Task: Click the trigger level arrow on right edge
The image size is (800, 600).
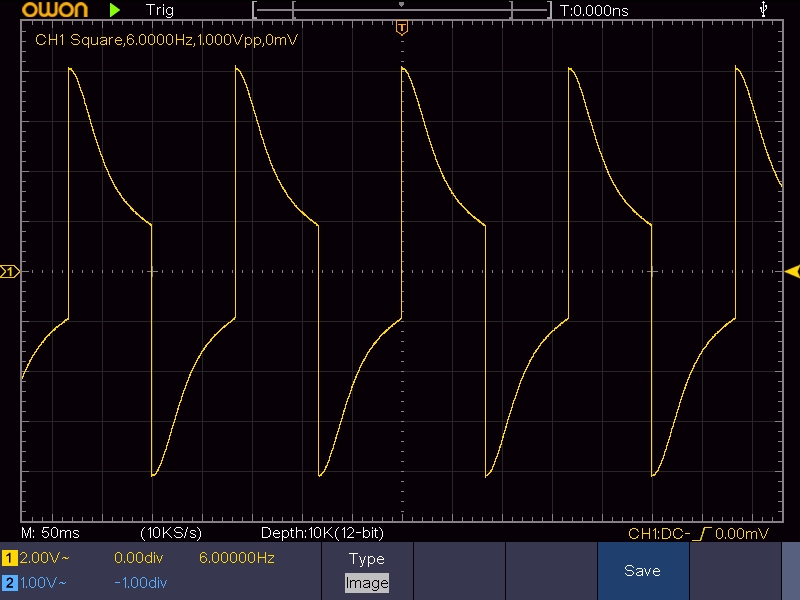Action: 792,271
